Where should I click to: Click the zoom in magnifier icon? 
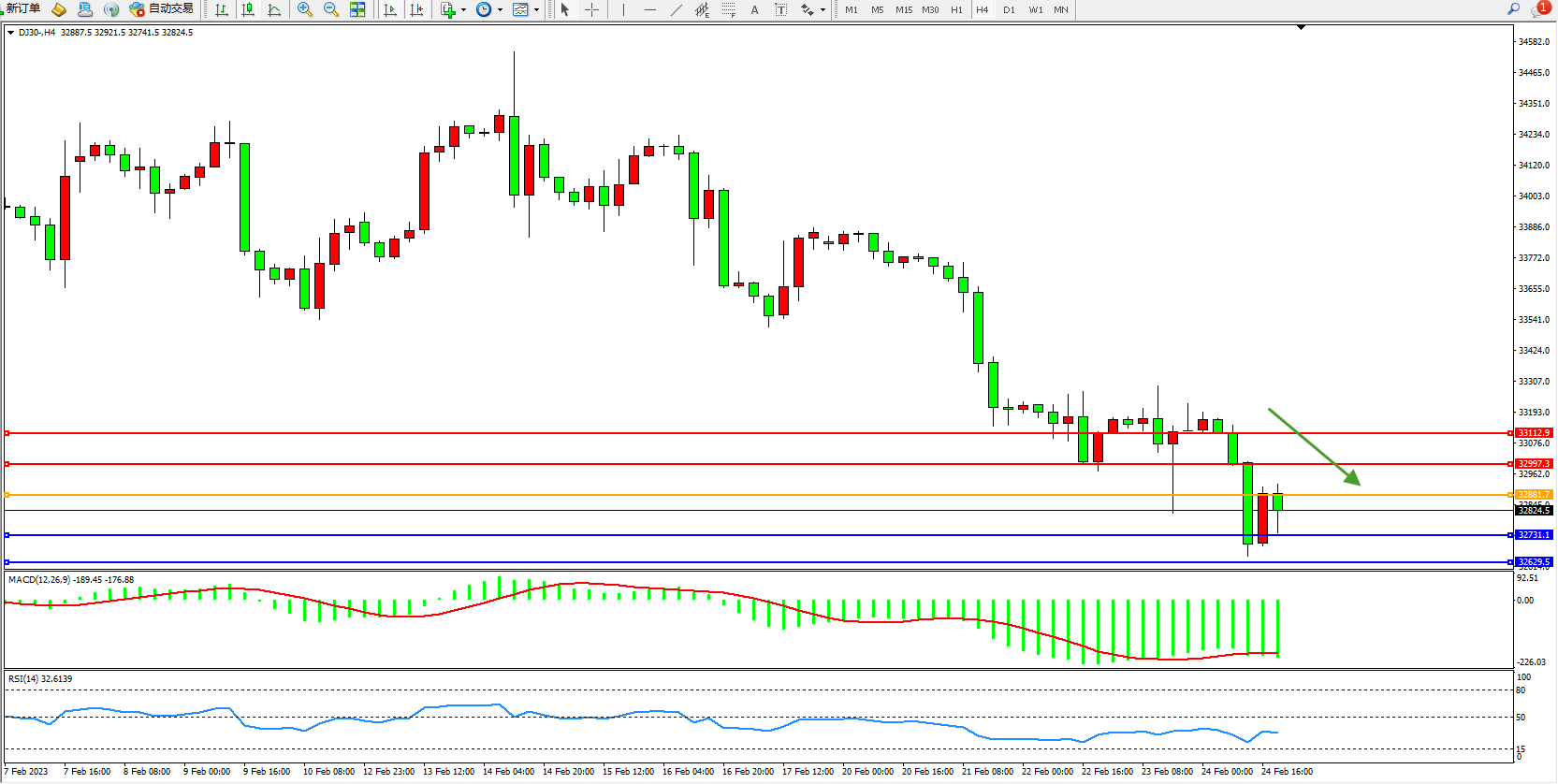[x=305, y=9]
